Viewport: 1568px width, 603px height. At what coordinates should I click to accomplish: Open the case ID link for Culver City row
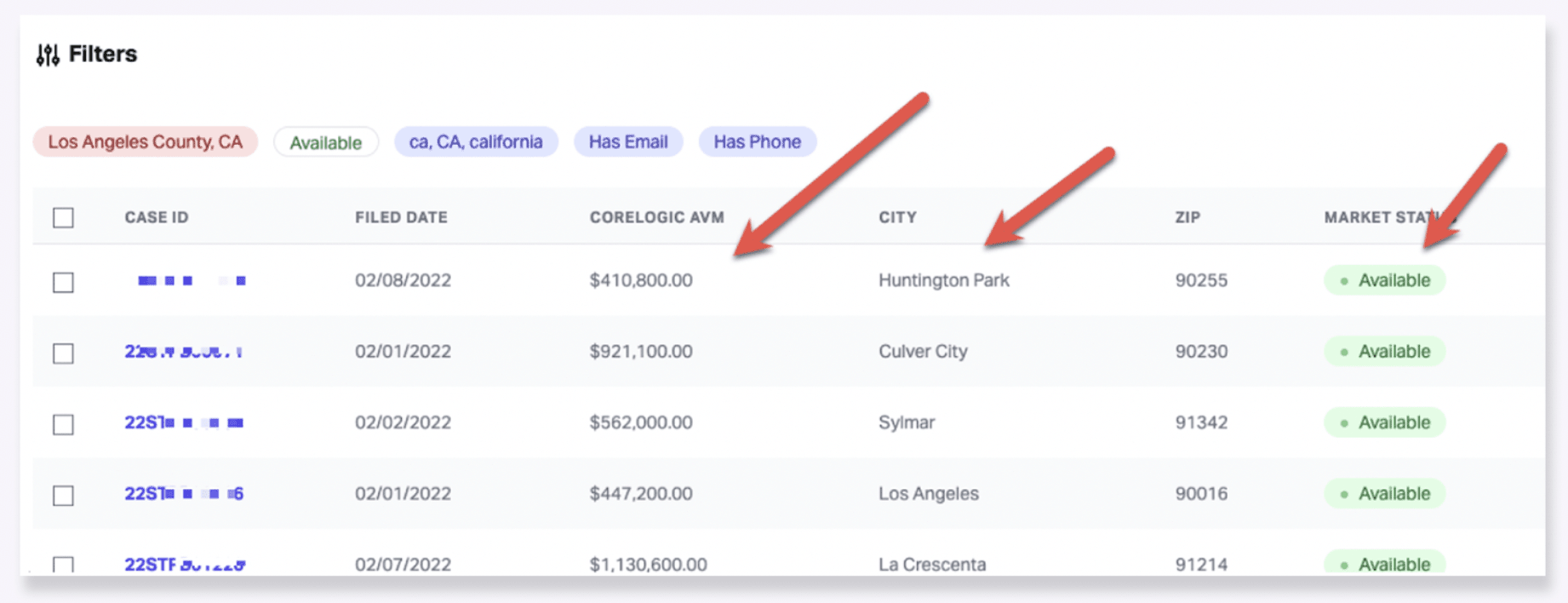coord(183,352)
